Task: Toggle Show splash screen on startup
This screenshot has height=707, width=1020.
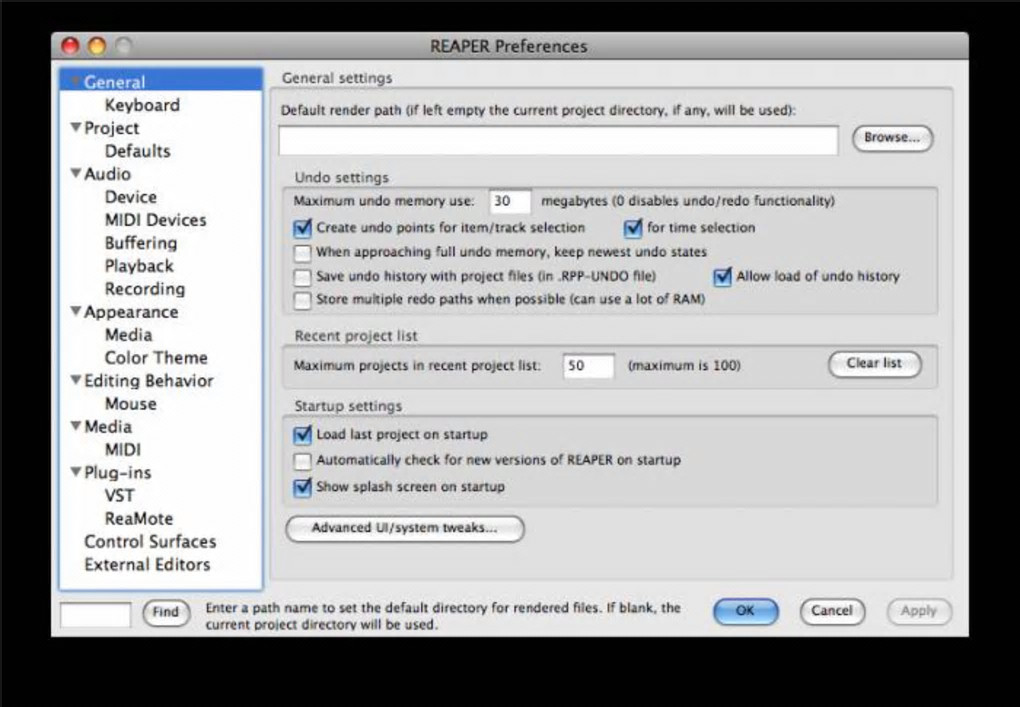Action: pyautogui.click(x=302, y=487)
